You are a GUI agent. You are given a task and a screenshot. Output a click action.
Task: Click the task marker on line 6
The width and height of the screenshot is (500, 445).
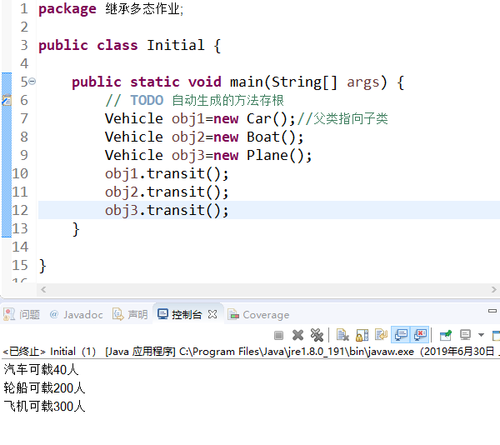click(x=7, y=100)
